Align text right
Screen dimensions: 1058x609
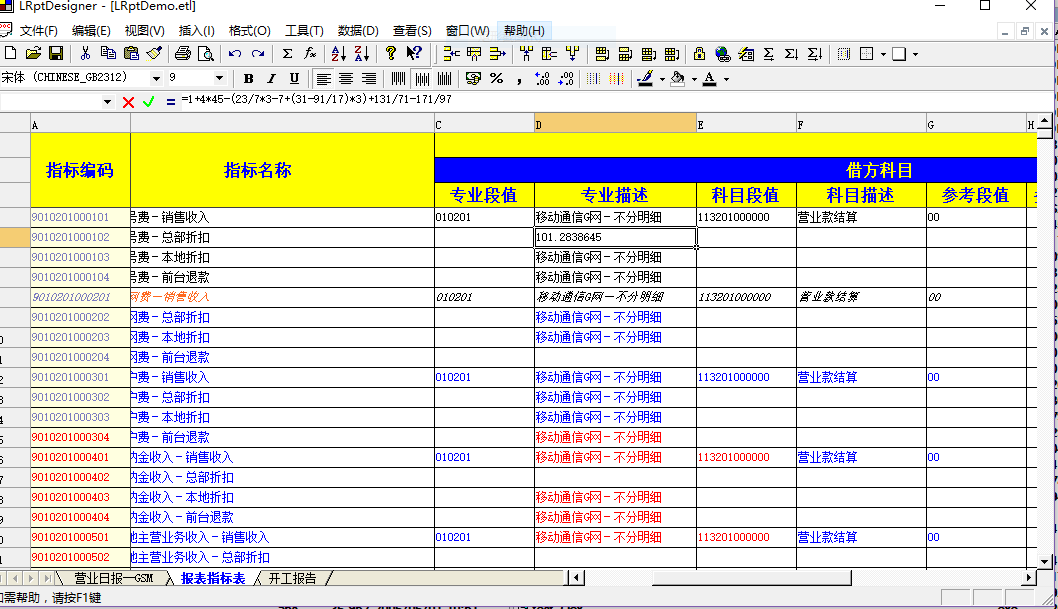pos(369,78)
